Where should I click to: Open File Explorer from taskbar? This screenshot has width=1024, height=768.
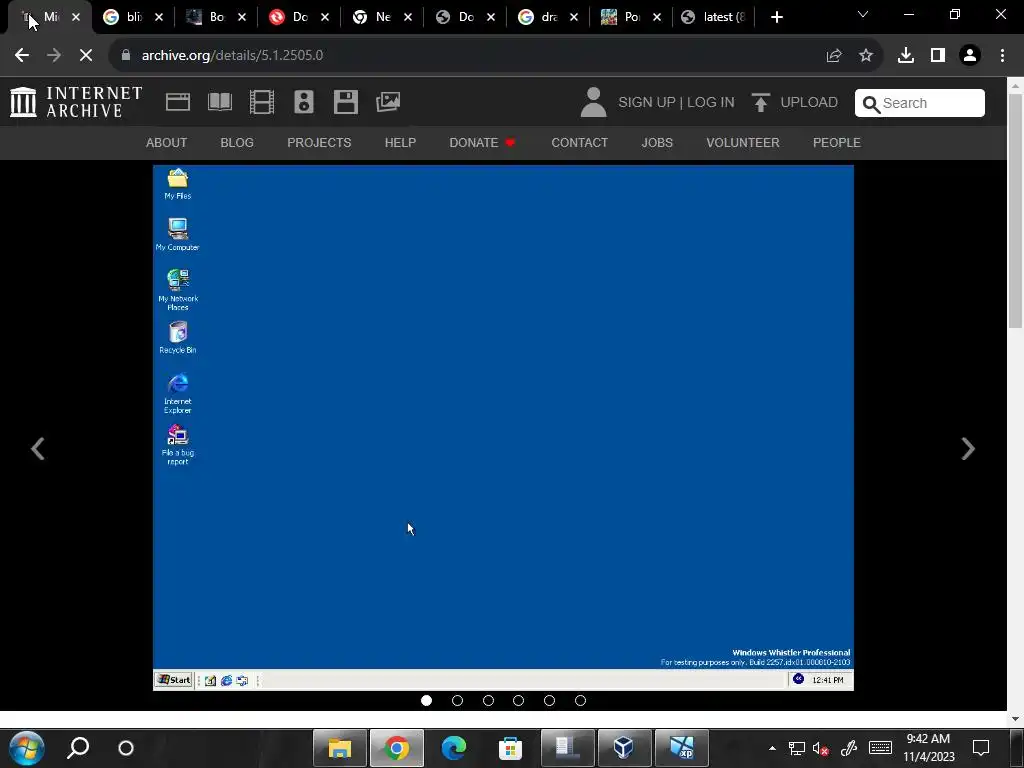coord(340,748)
